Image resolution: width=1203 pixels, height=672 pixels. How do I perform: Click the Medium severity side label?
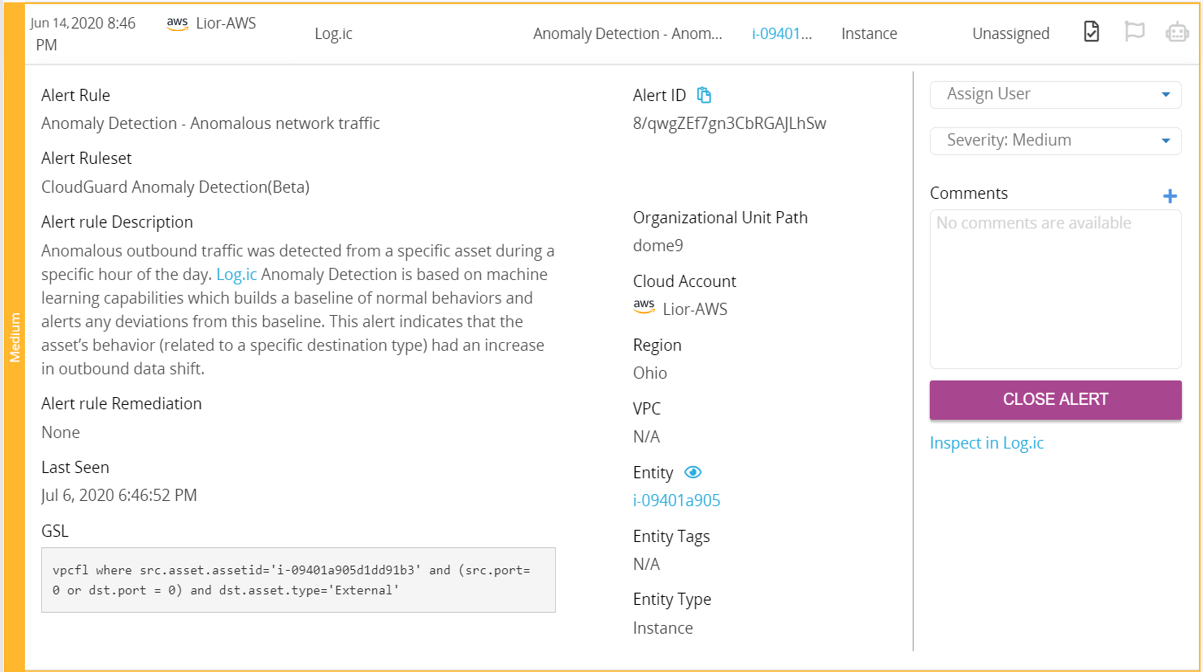(x=15, y=337)
